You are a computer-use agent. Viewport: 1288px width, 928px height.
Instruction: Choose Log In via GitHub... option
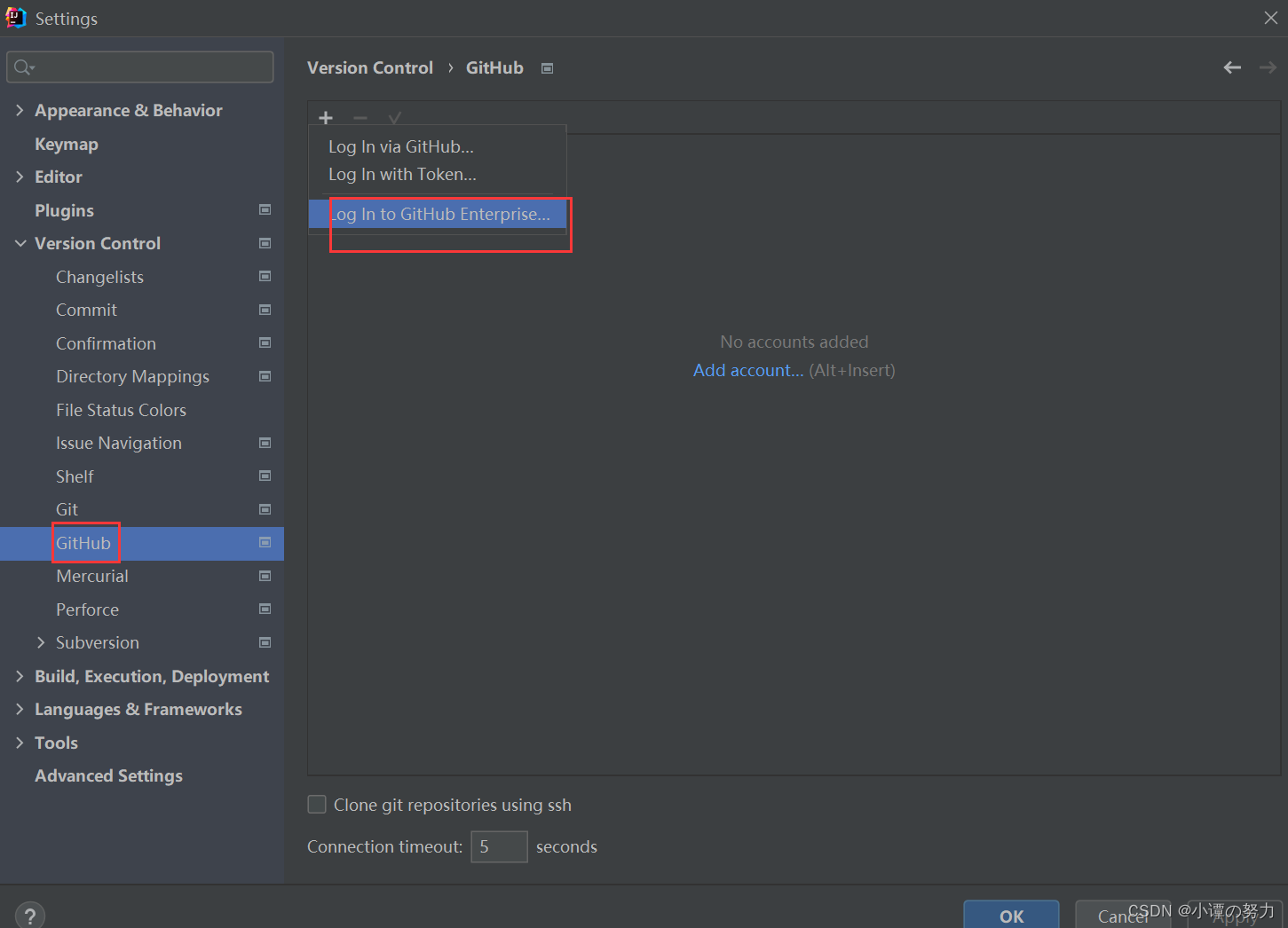click(438, 146)
